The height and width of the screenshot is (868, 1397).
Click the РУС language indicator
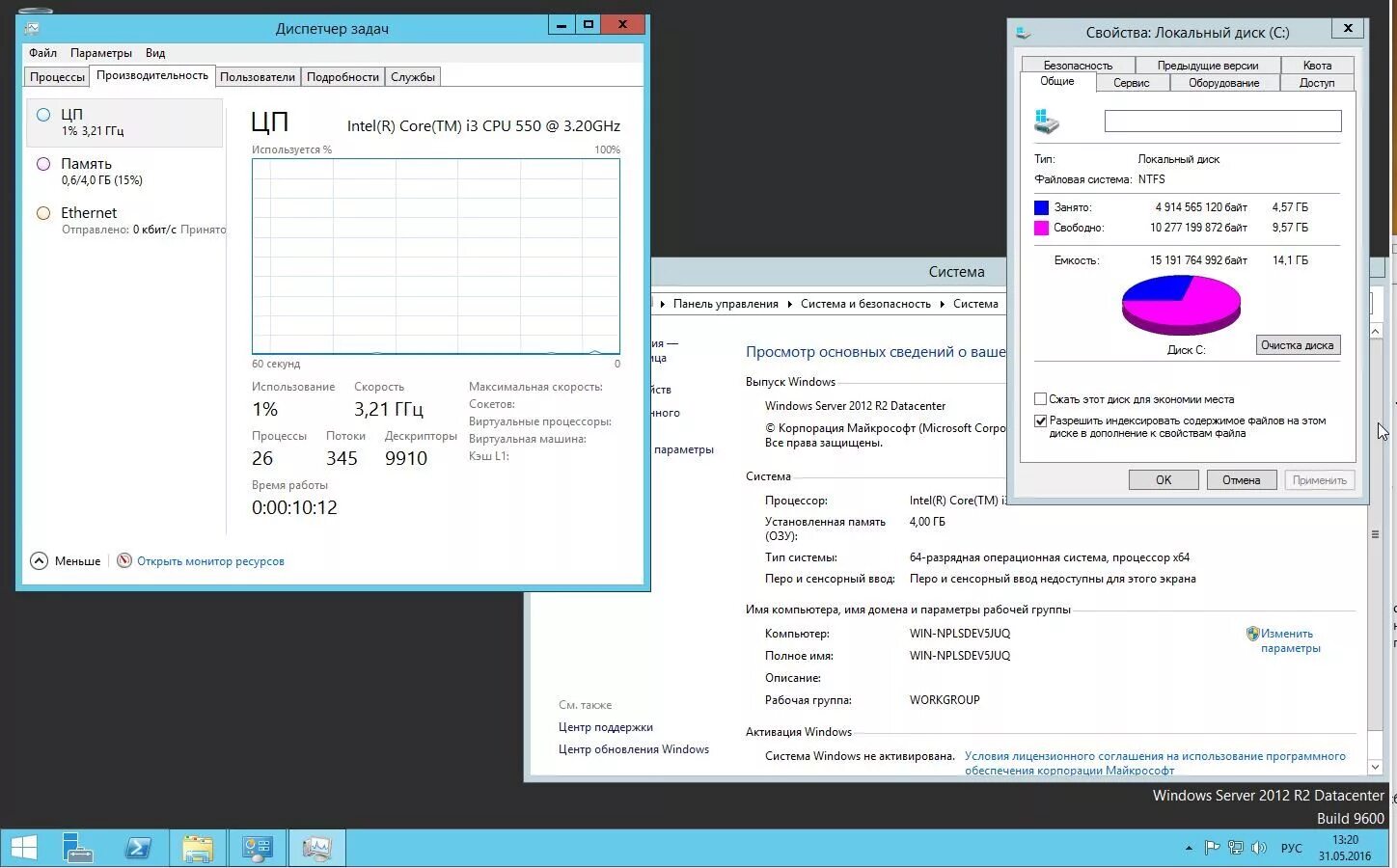tap(1291, 849)
